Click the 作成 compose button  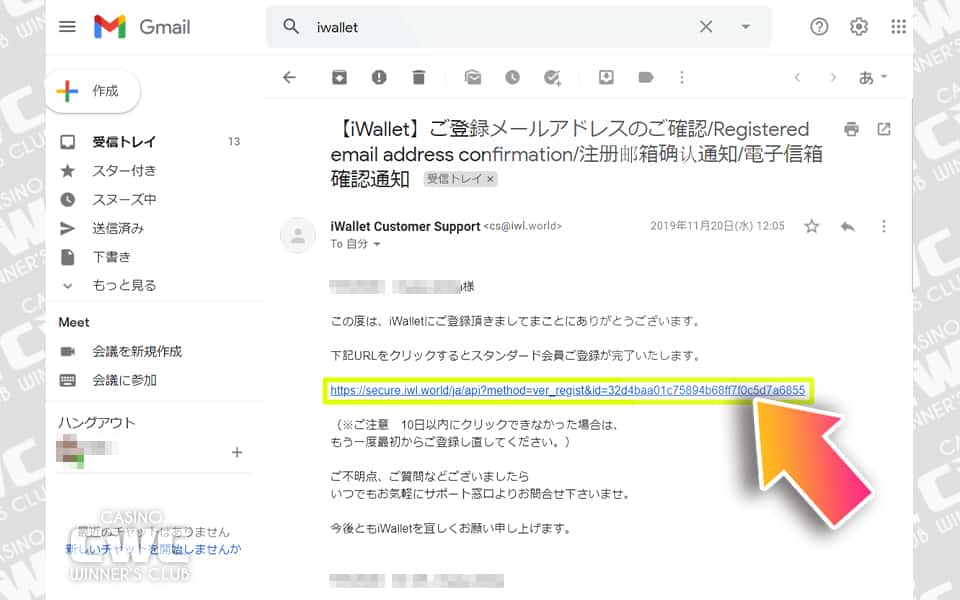(93, 91)
